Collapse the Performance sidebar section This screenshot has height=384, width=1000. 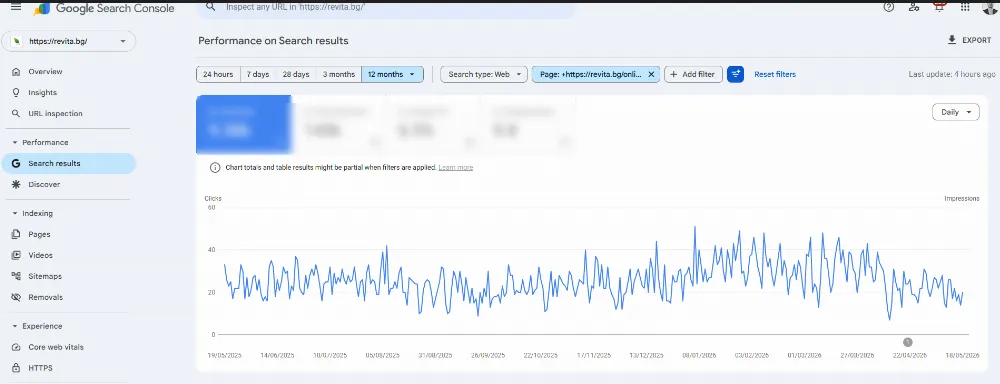click(x=40, y=142)
